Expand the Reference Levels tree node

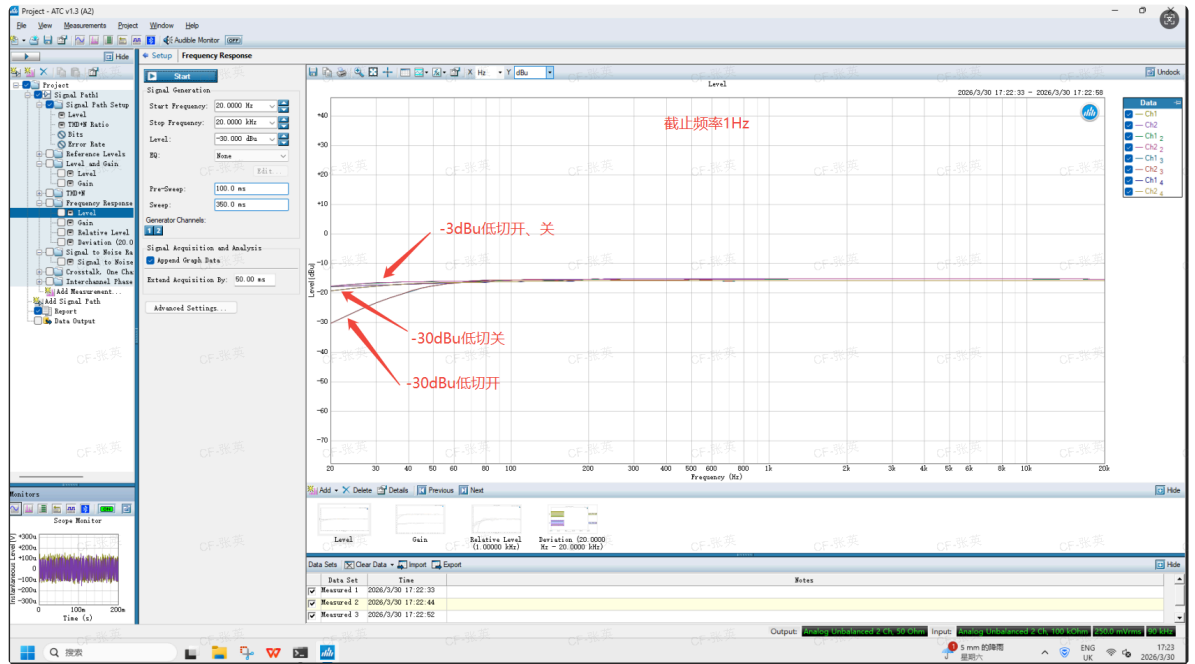[39, 154]
